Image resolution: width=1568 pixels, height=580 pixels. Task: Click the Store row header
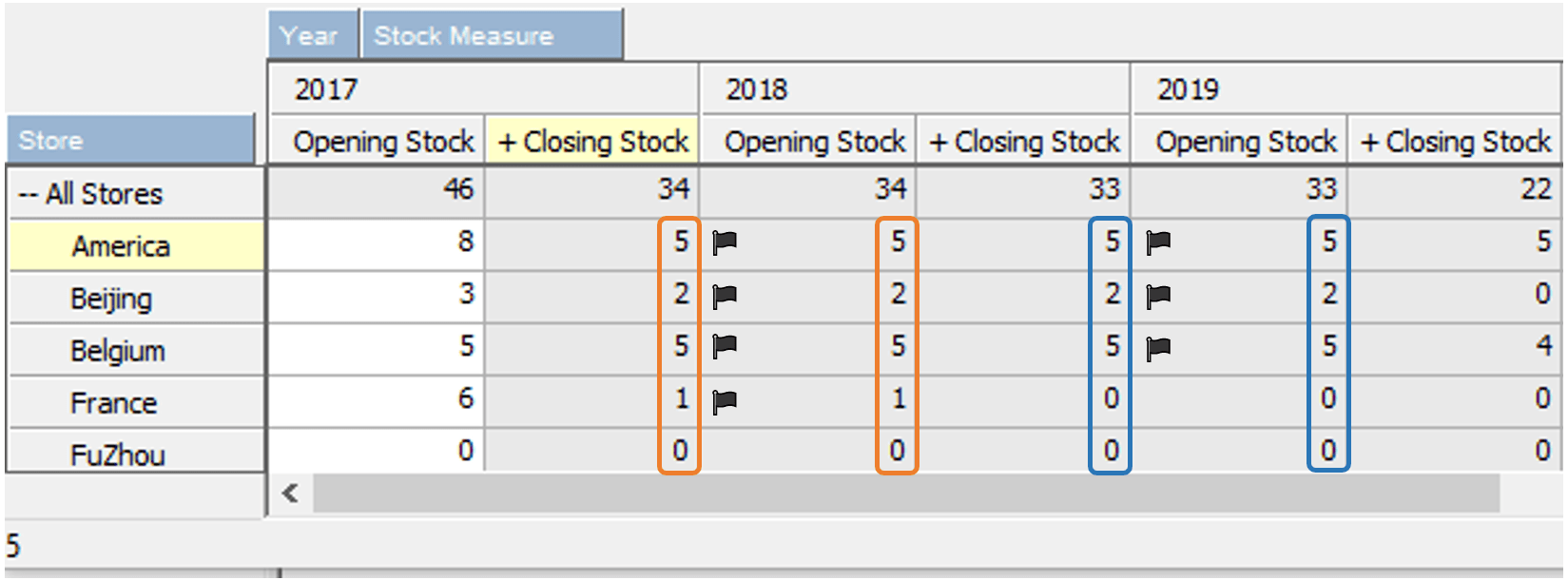click(x=130, y=140)
